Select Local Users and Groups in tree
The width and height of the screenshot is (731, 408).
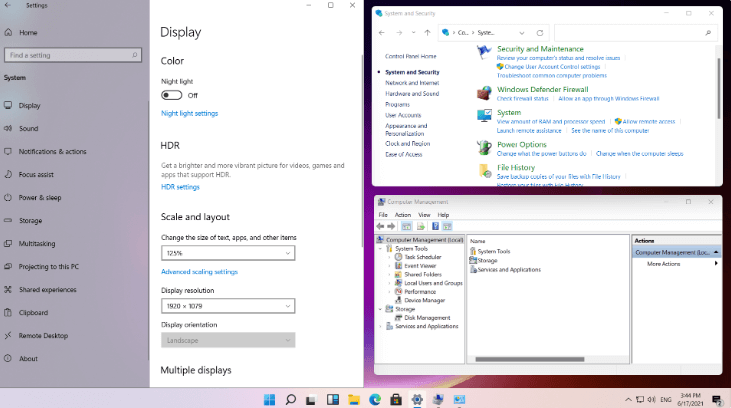(x=433, y=283)
